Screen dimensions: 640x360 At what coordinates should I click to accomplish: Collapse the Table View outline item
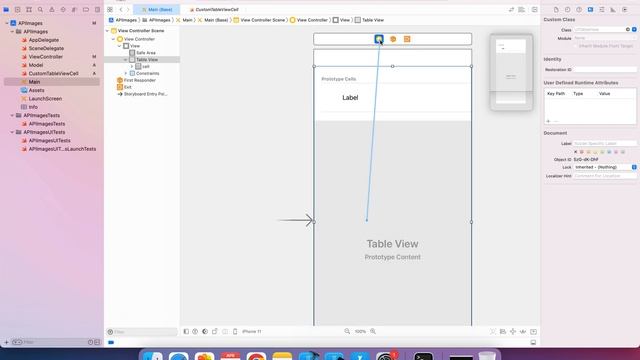point(126,60)
